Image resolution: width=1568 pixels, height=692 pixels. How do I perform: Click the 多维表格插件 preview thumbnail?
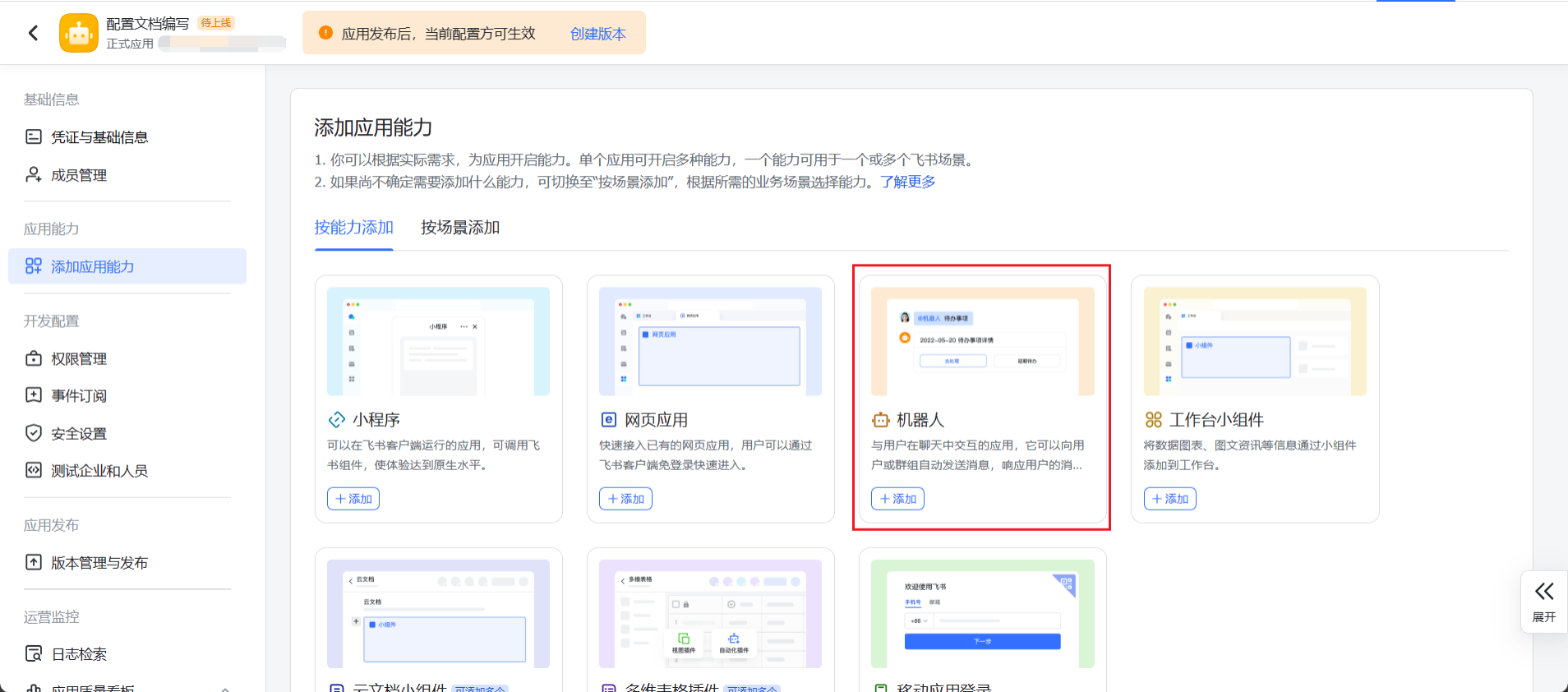click(x=710, y=614)
